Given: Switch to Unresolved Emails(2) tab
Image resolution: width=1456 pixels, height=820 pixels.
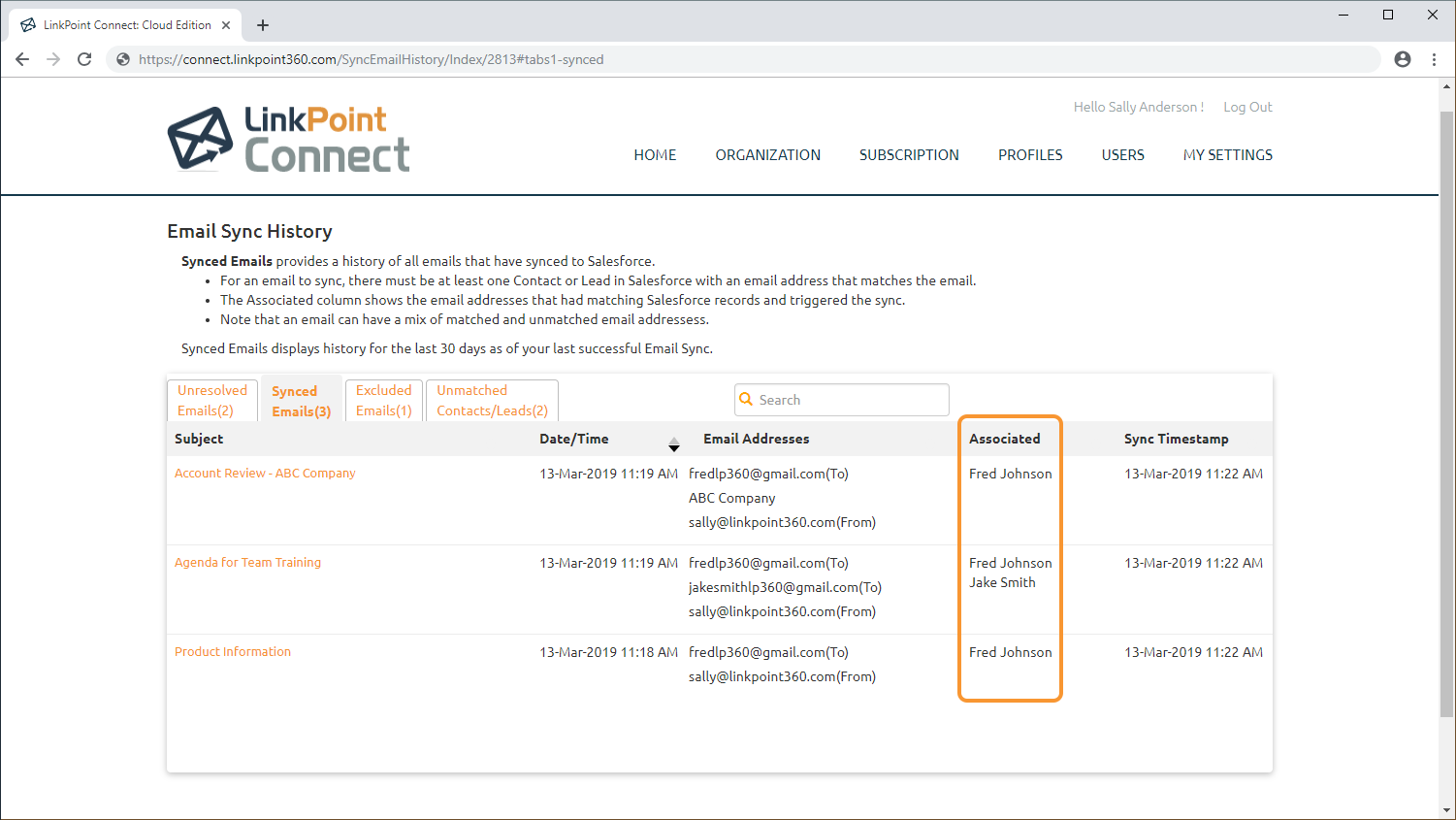Looking at the screenshot, I should 212,400.
